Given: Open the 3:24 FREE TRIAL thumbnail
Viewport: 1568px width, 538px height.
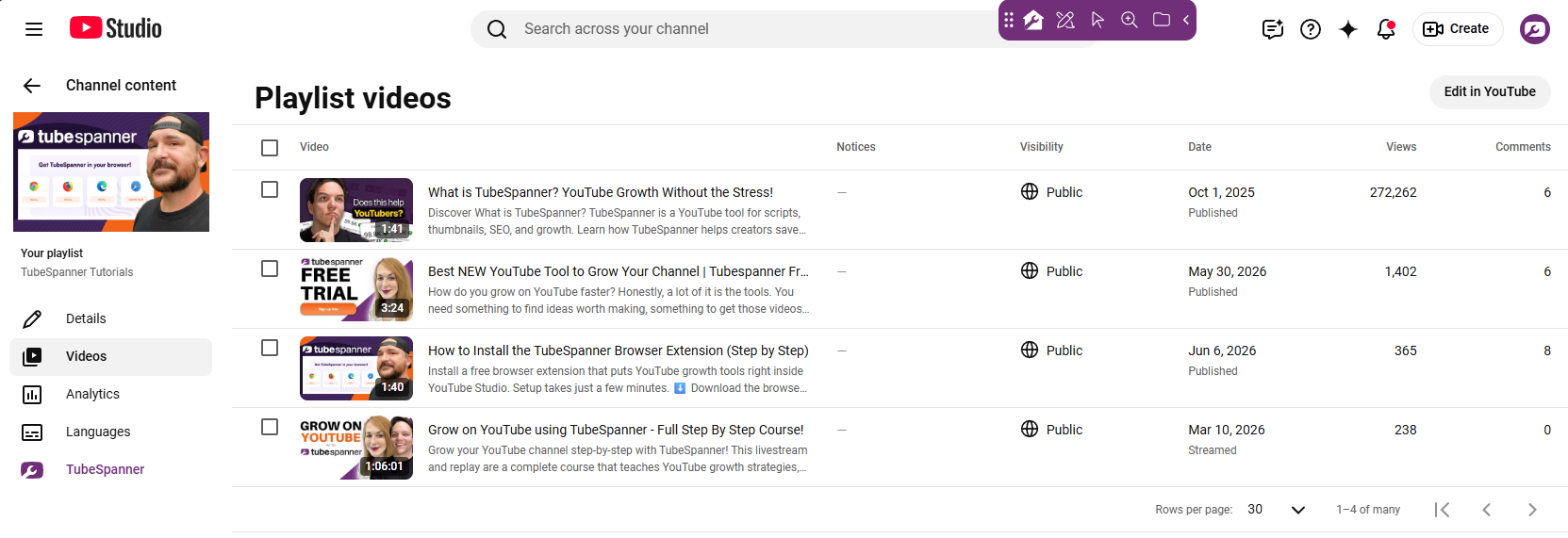Looking at the screenshot, I should click(356, 289).
